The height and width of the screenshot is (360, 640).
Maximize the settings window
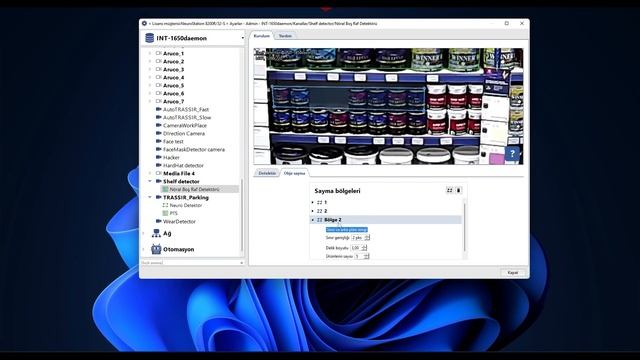coord(507,24)
